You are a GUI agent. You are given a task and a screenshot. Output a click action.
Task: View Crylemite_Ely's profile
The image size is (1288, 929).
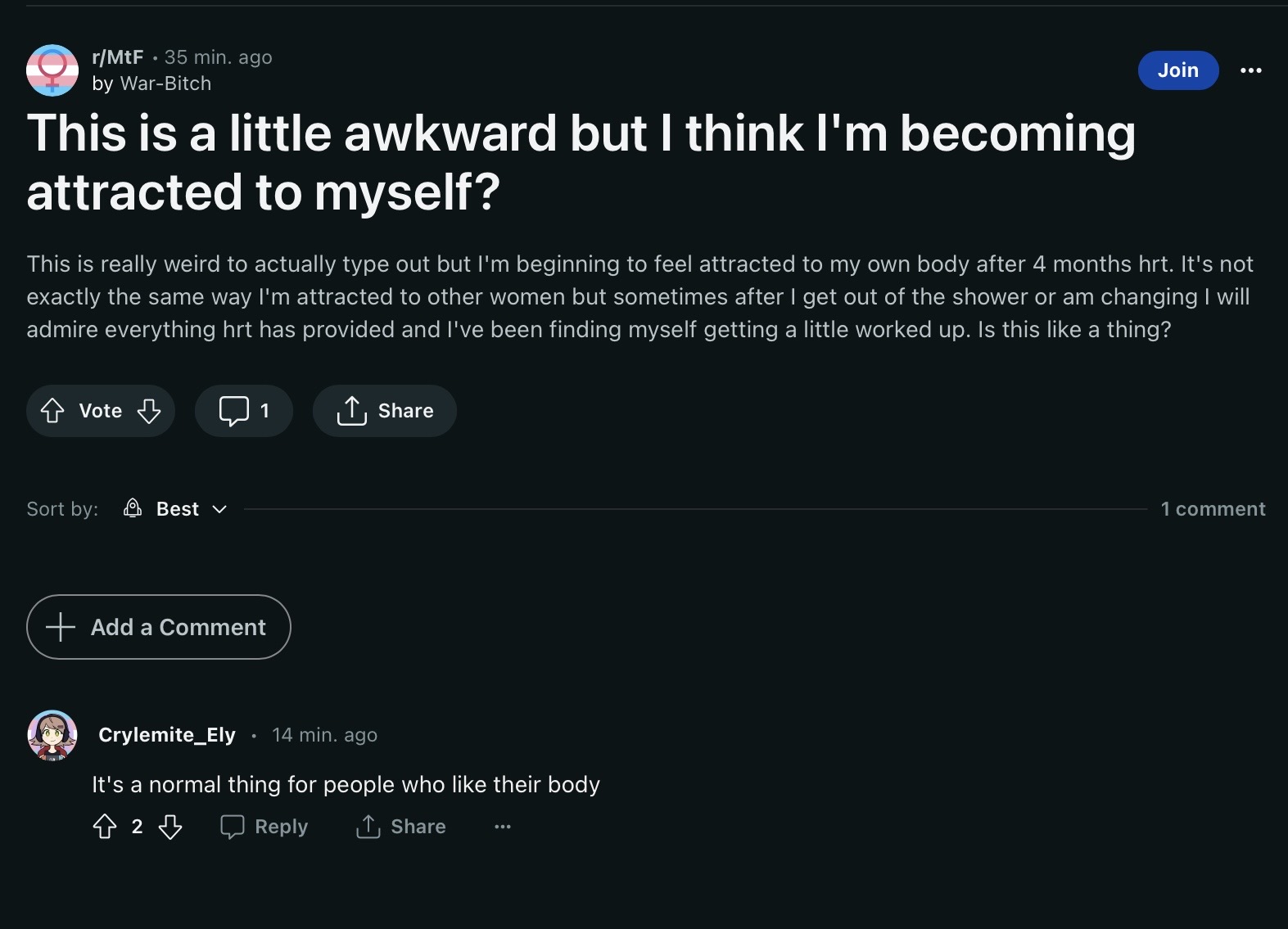pos(167,735)
